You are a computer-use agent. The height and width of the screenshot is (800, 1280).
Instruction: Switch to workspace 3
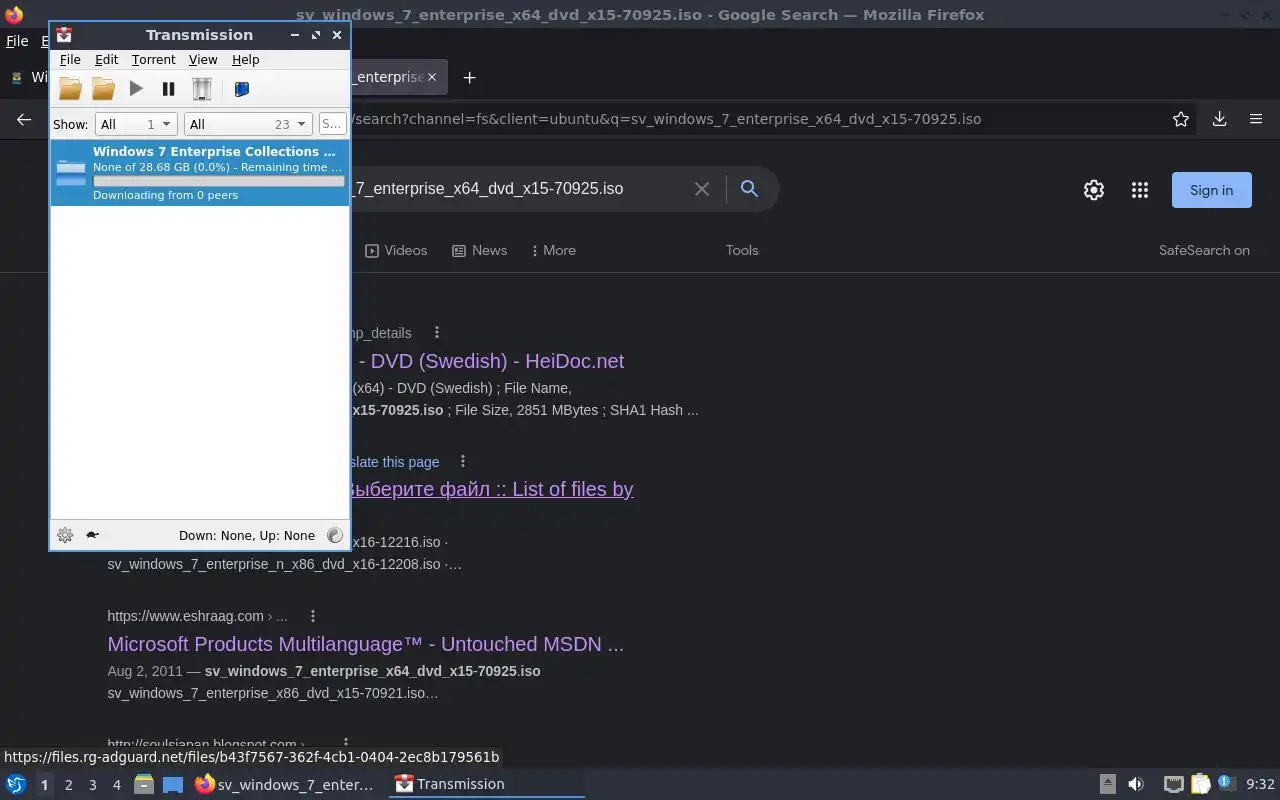click(92, 785)
